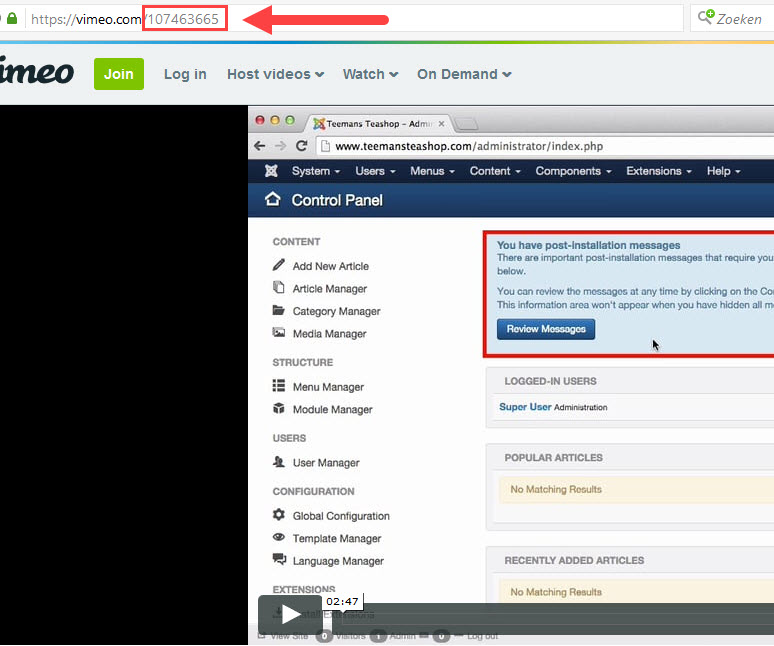Click the Add New Article pencil icon

(x=279, y=266)
